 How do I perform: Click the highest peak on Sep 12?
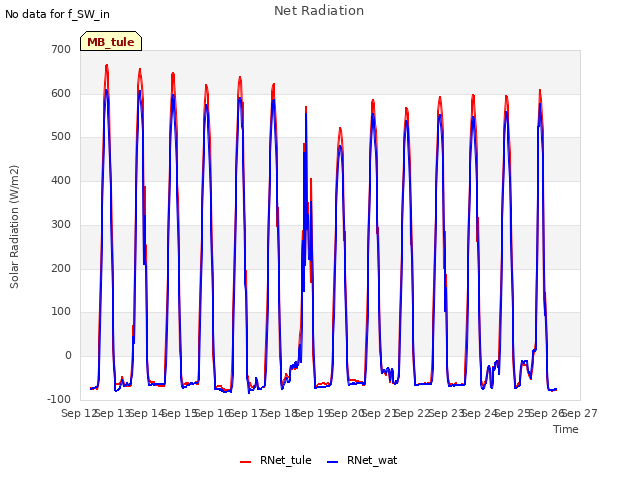[107, 65]
